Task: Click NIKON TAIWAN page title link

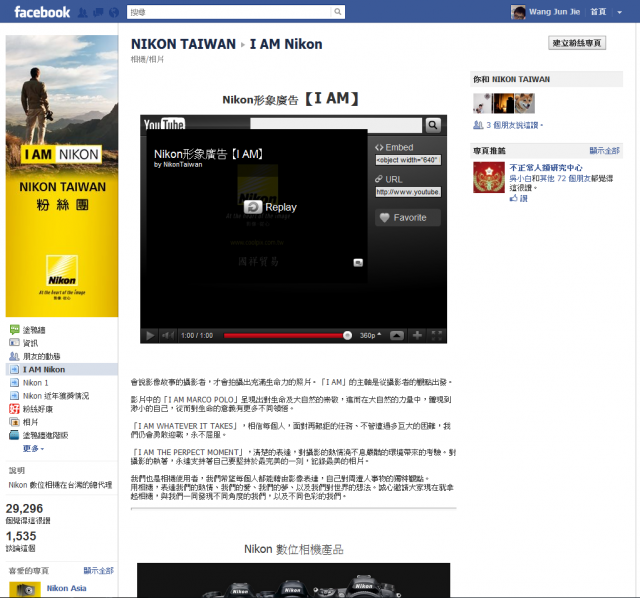Action: [x=183, y=44]
